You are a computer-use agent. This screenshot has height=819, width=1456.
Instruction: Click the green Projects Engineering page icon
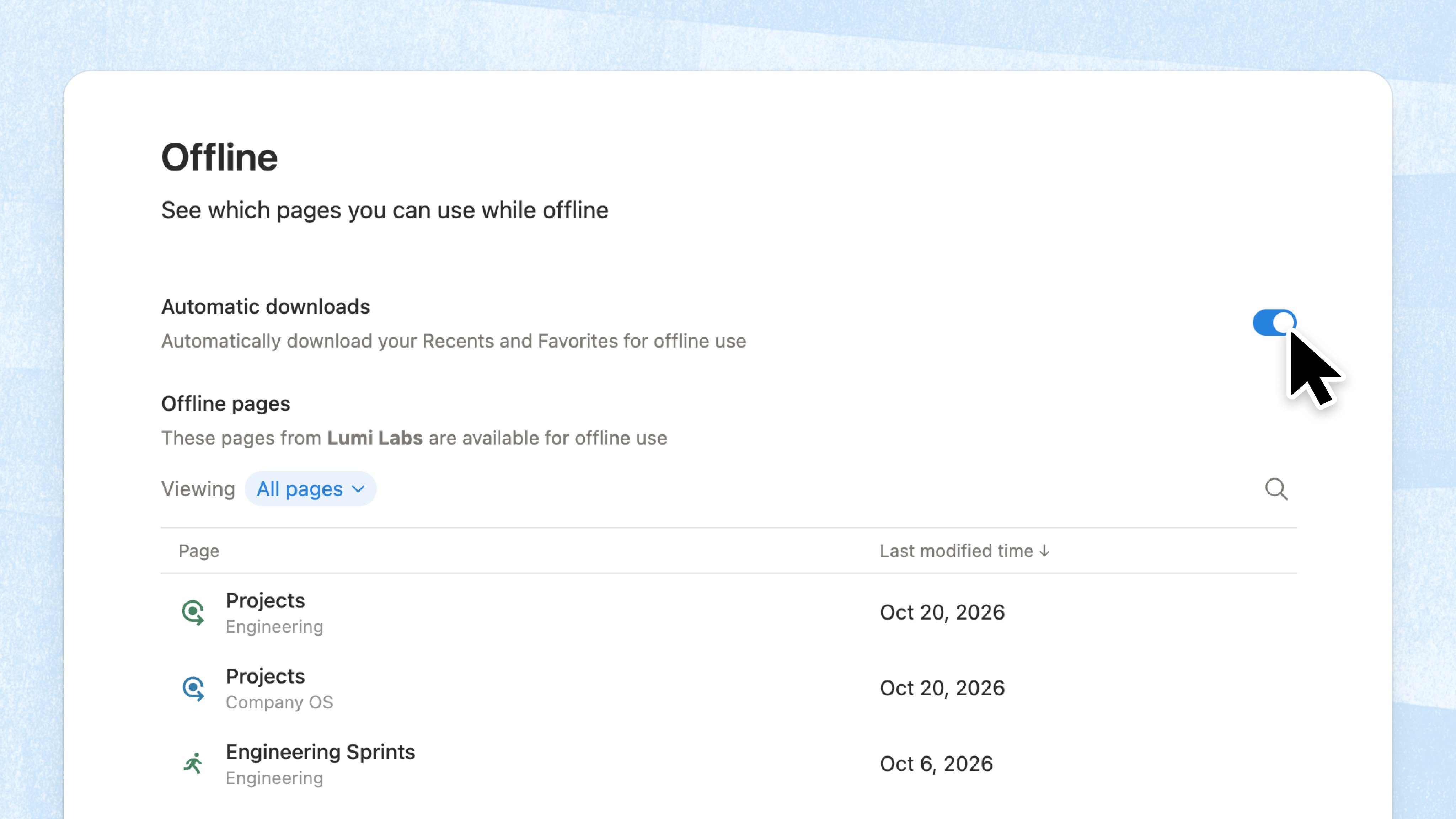193,613
